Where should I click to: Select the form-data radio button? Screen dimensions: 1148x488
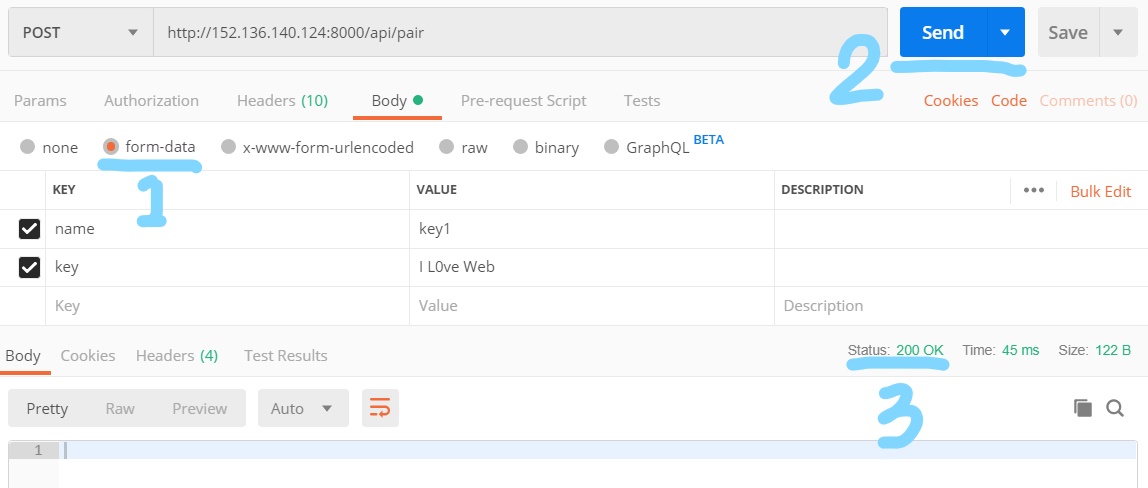pos(111,147)
